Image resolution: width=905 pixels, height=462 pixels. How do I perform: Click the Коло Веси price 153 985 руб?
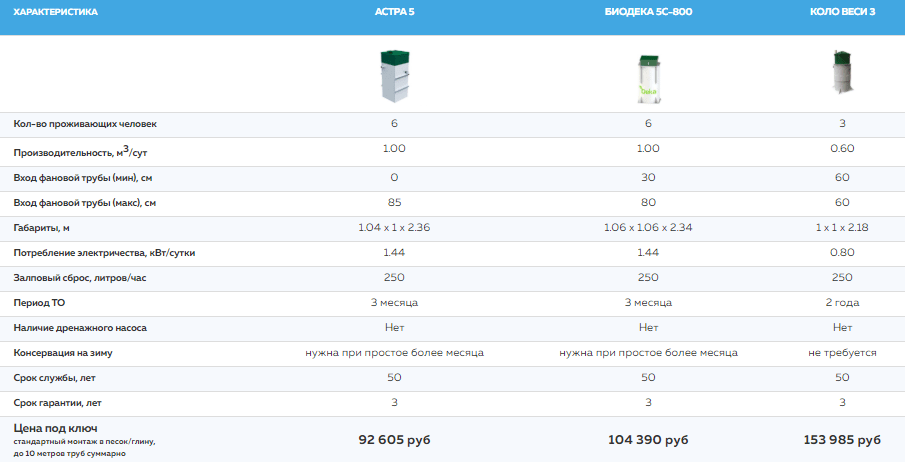[x=842, y=439]
